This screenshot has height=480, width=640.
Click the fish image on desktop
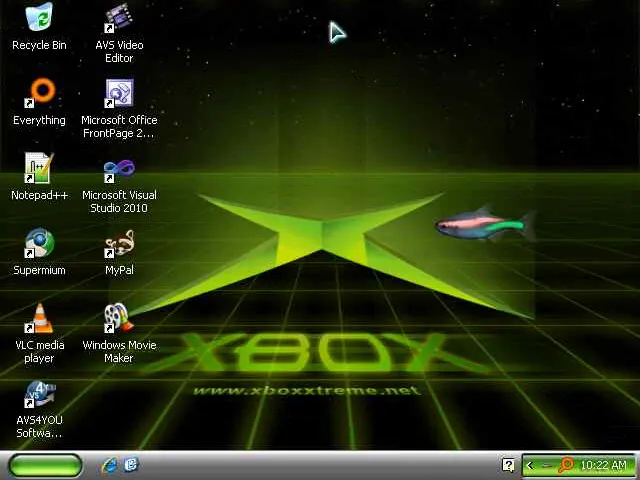click(486, 225)
